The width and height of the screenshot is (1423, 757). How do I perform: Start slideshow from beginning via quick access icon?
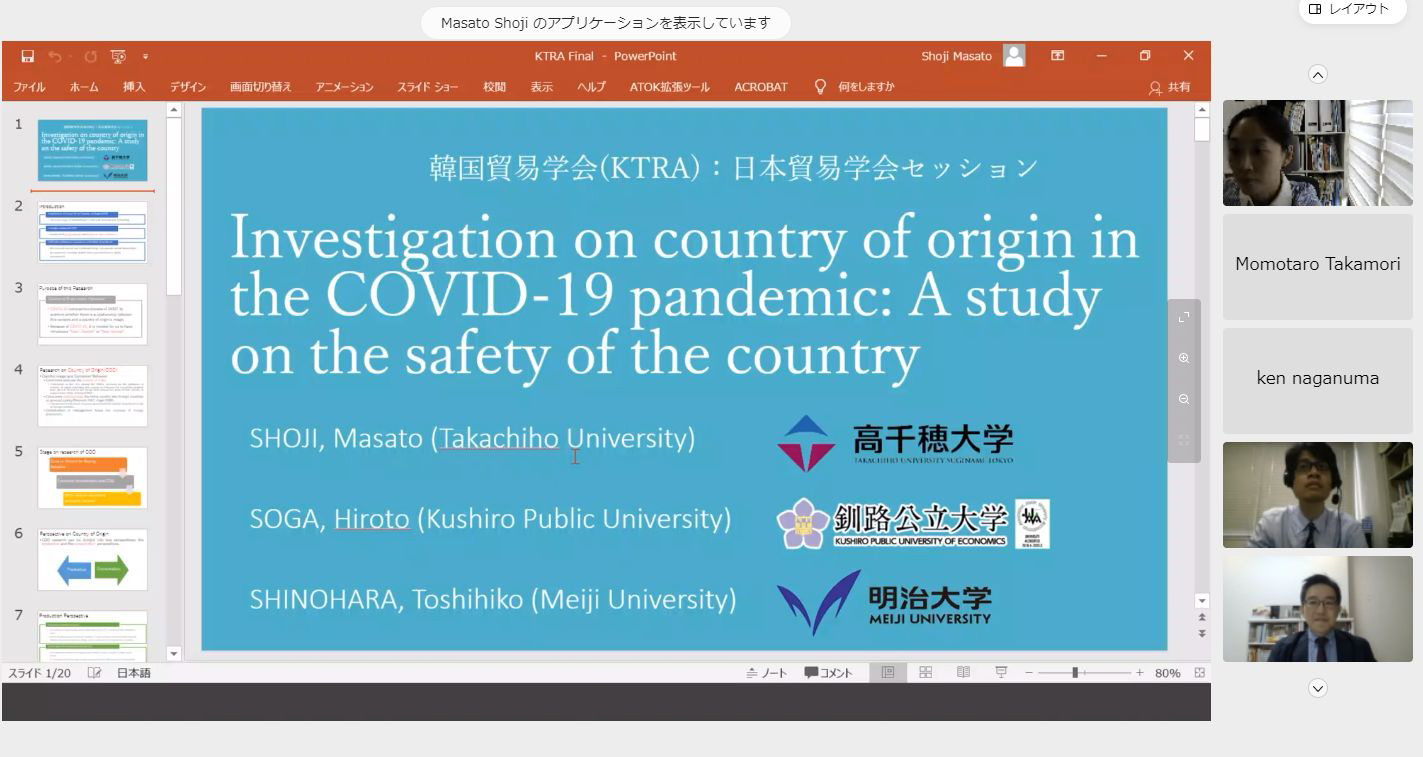coord(118,56)
